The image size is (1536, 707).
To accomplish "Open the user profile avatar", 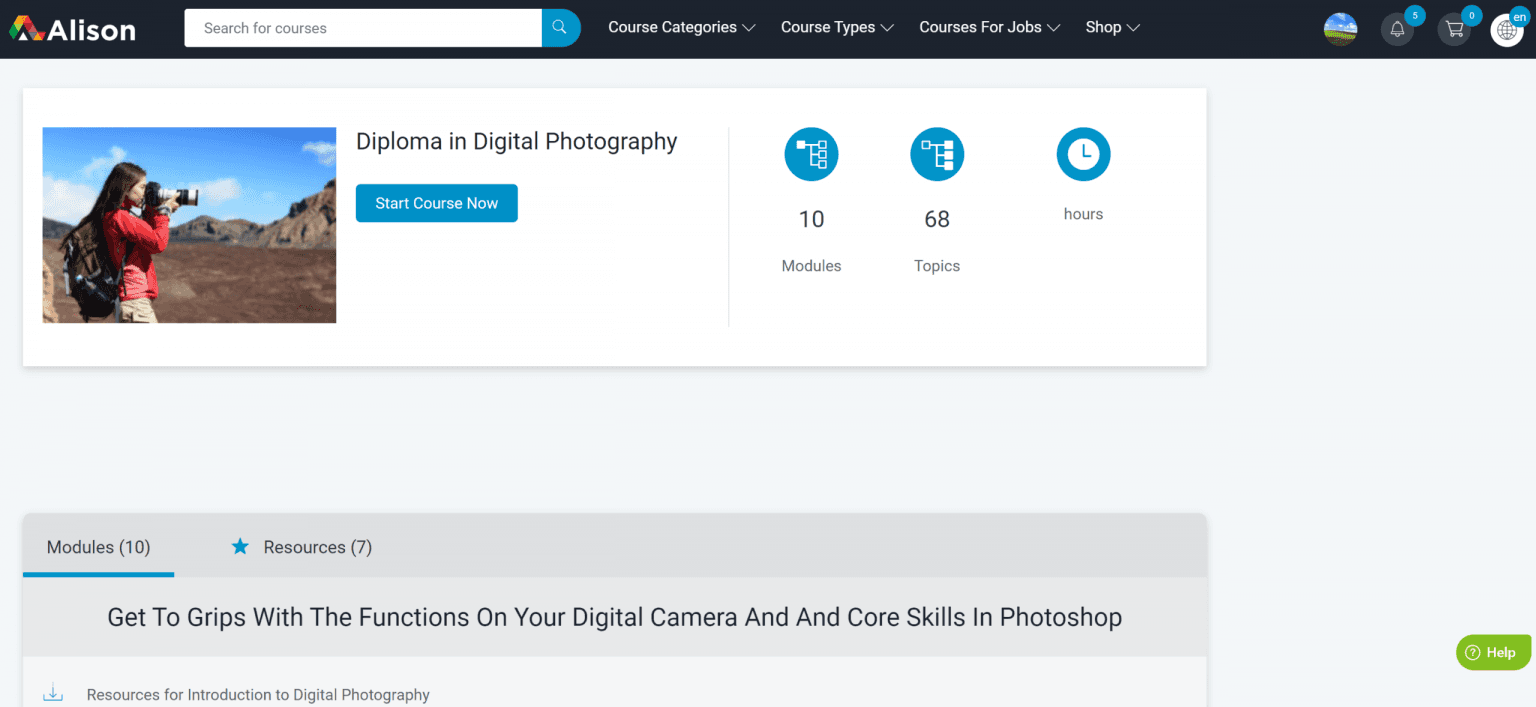I will pyautogui.click(x=1340, y=29).
